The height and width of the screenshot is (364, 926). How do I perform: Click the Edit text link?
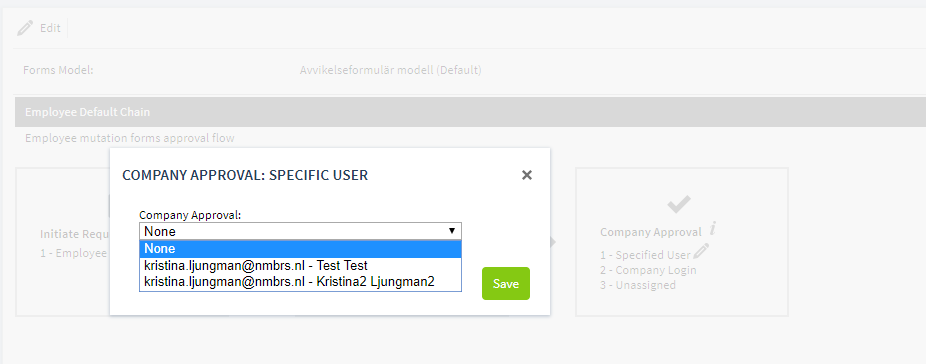(x=50, y=28)
